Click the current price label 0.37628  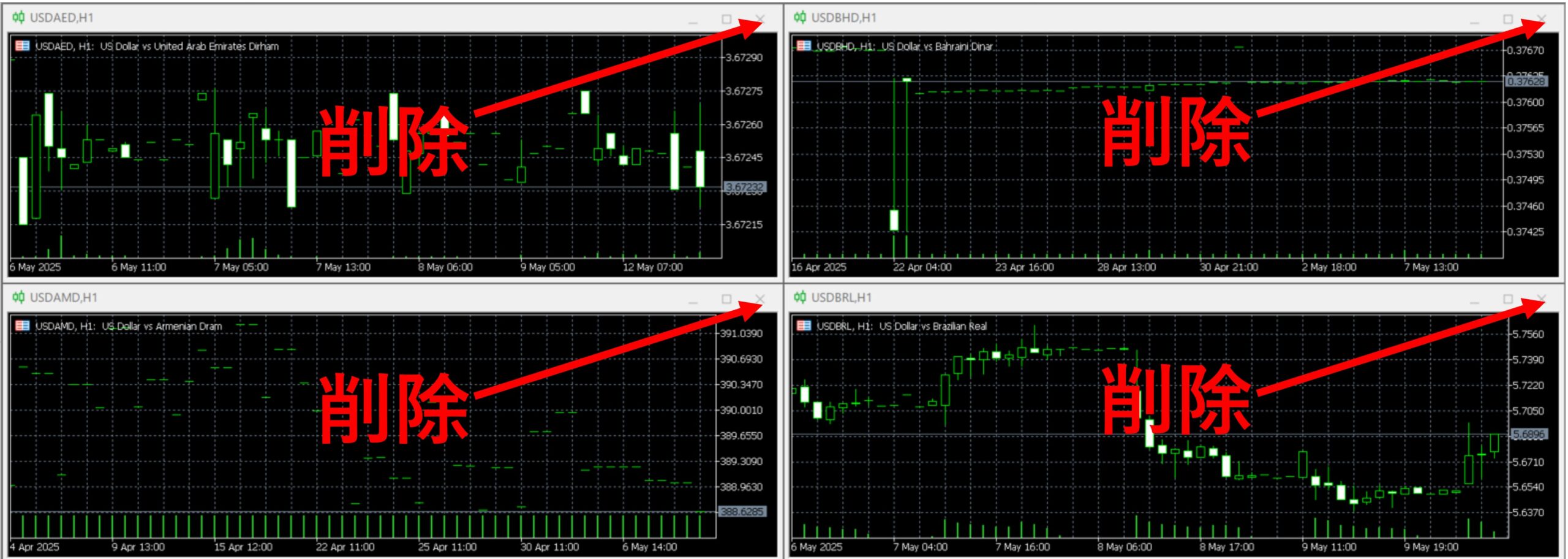1526,81
